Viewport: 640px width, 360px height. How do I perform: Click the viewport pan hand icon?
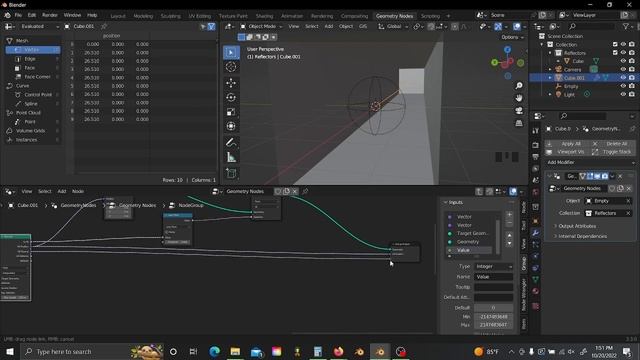[519, 98]
